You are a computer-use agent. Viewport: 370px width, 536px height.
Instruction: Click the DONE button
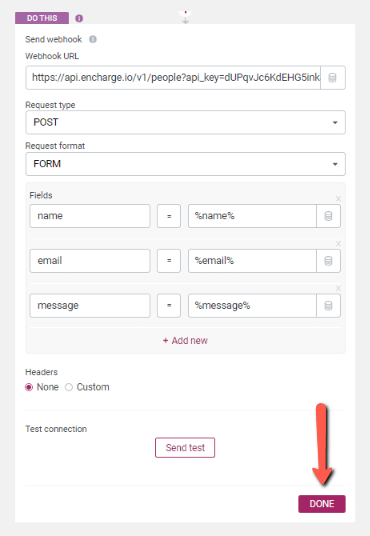tap(322, 504)
